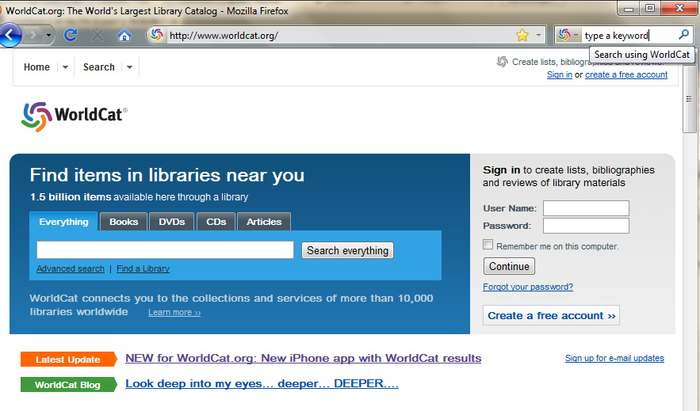Click the WorldCat logo
Image resolution: width=700 pixels, height=411 pixels.
74,116
